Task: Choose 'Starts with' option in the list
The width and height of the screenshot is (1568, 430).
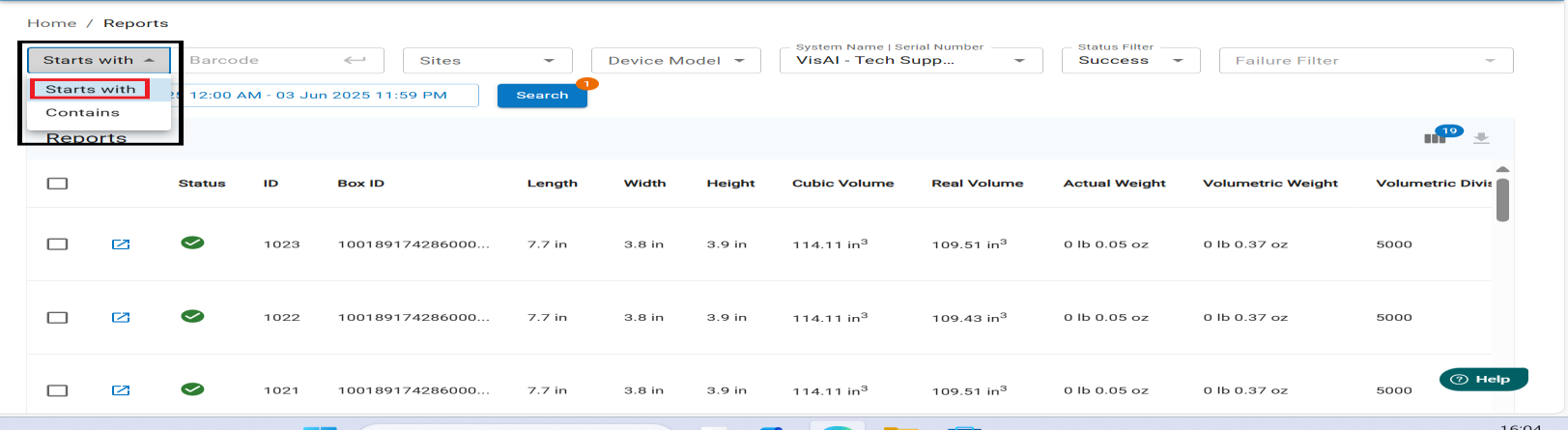Action: 90,89
